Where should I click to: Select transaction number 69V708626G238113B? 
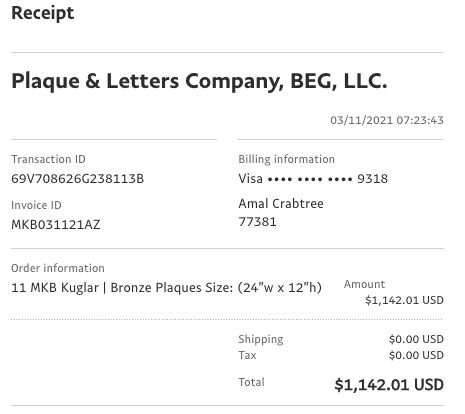(x=78, y=179)
